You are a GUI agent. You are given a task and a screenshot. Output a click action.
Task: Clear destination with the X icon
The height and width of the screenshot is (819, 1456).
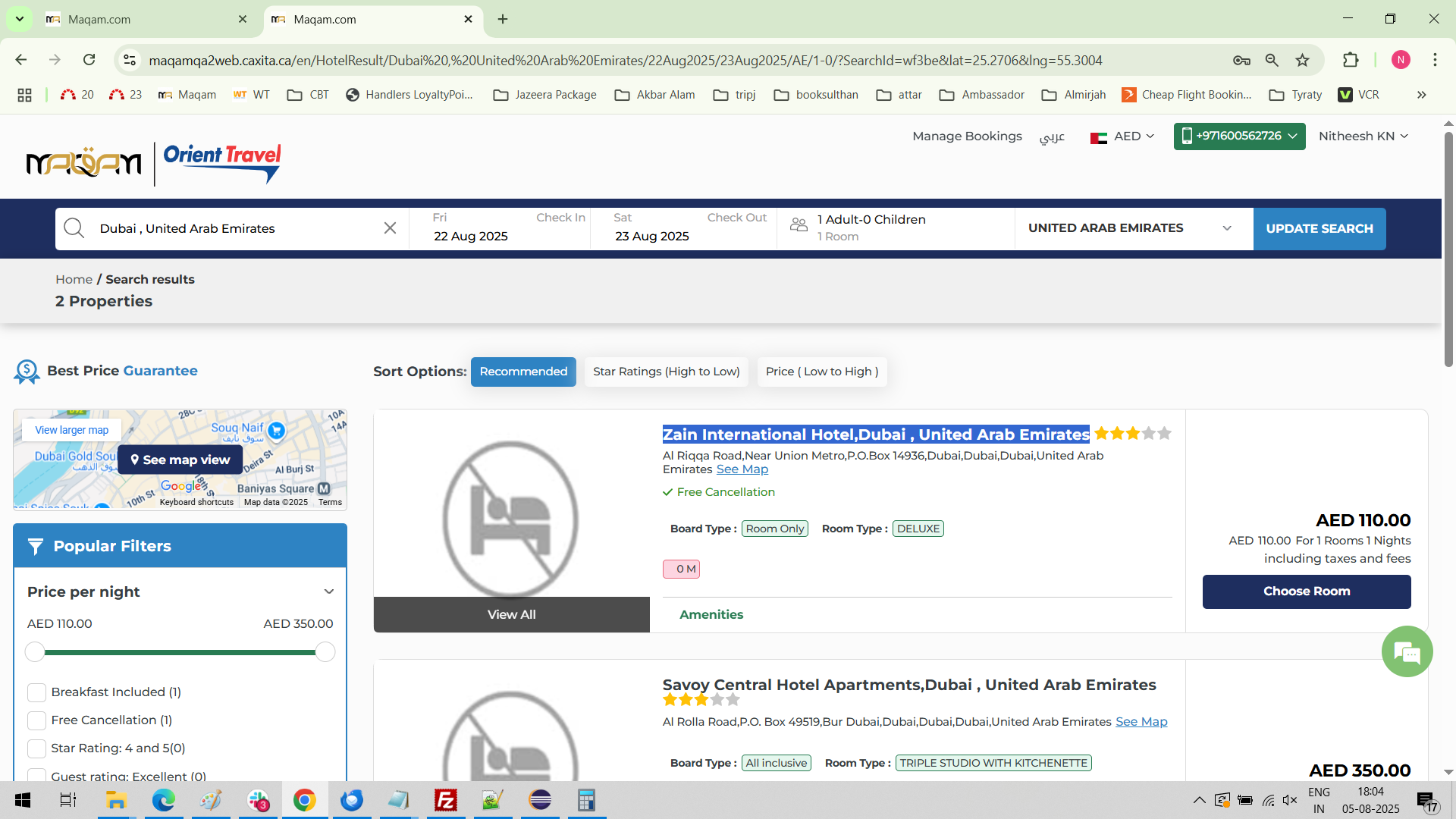click(390, 228)
